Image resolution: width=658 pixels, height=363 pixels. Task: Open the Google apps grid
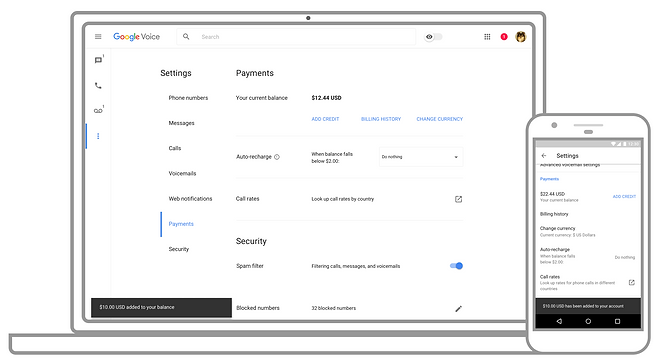pos(487,37)
